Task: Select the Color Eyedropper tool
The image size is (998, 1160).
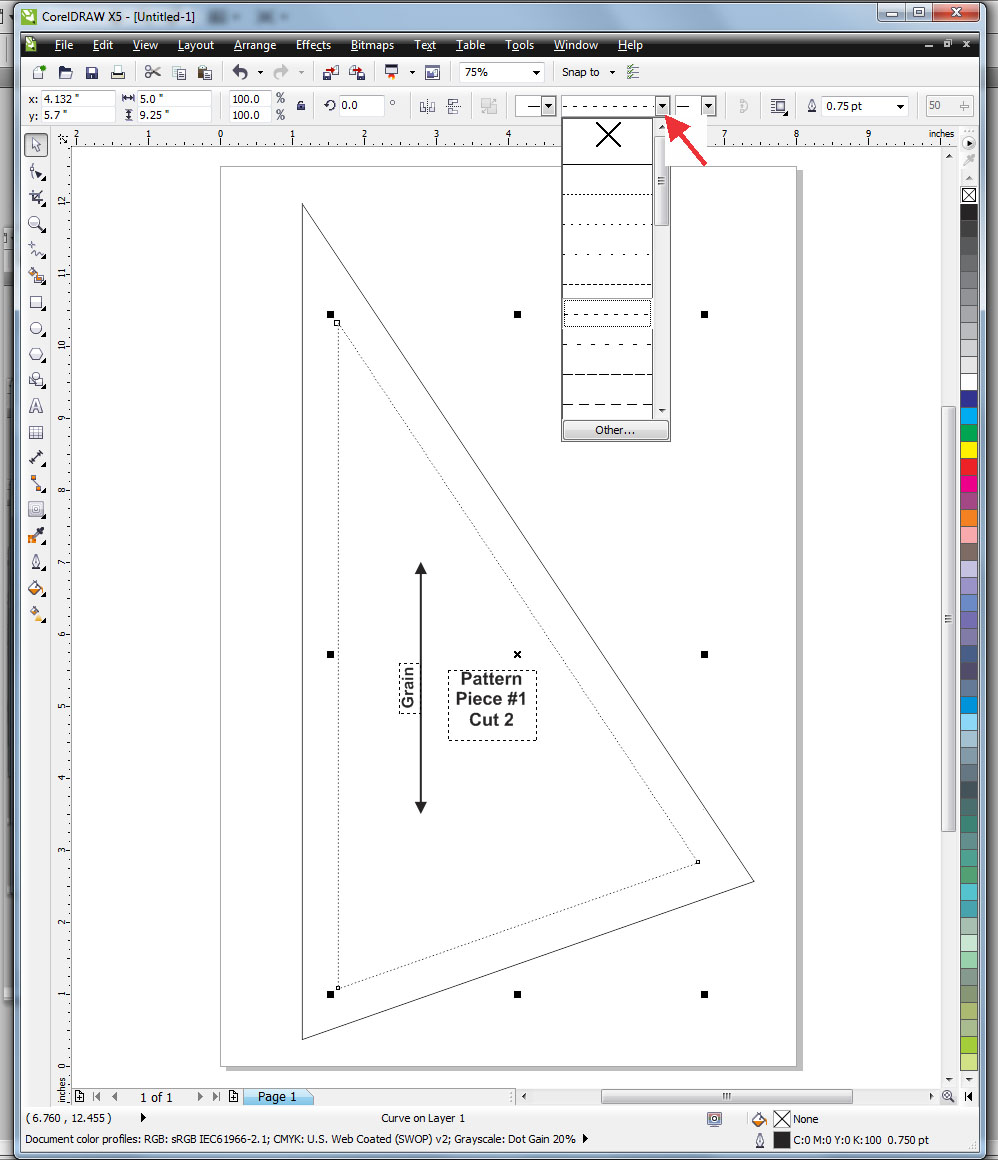Action: (x=36, y=537)
